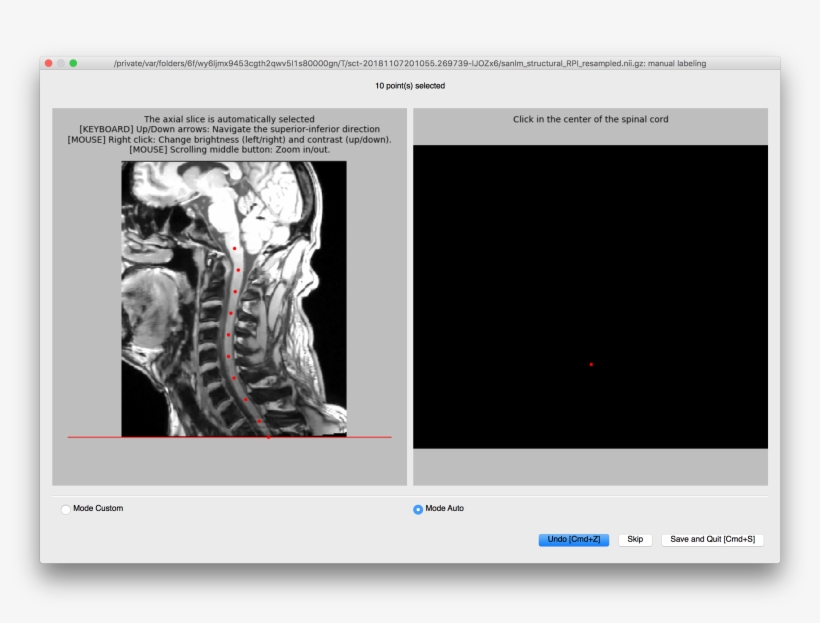This screenshot has height=623, width=820.
Task: Click the black axial slice view
Action: tap(590, 297)
